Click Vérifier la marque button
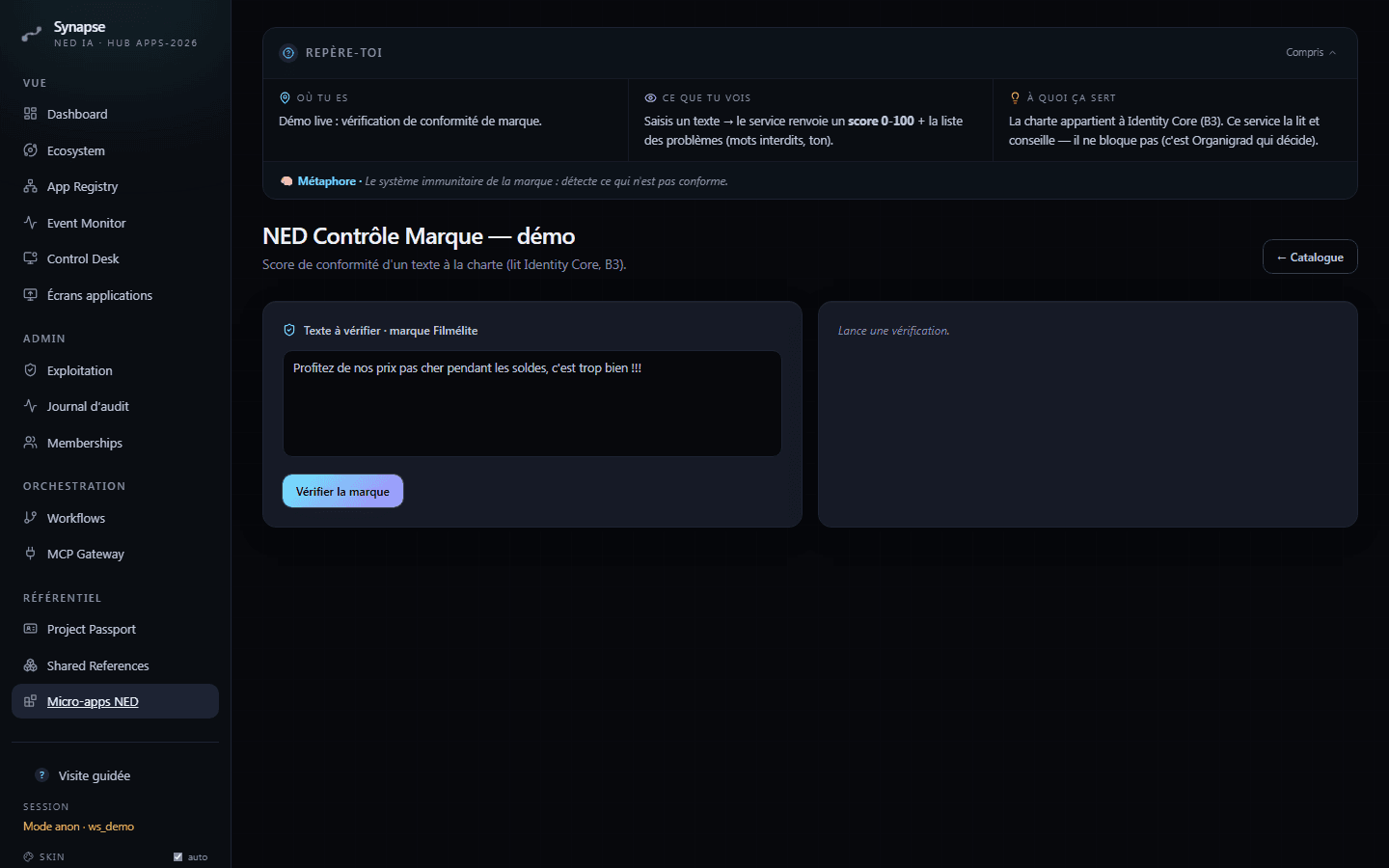Image resolution: width=1389 pixels, height=868 pixels. pyautogui.click(x=342, y=491)
